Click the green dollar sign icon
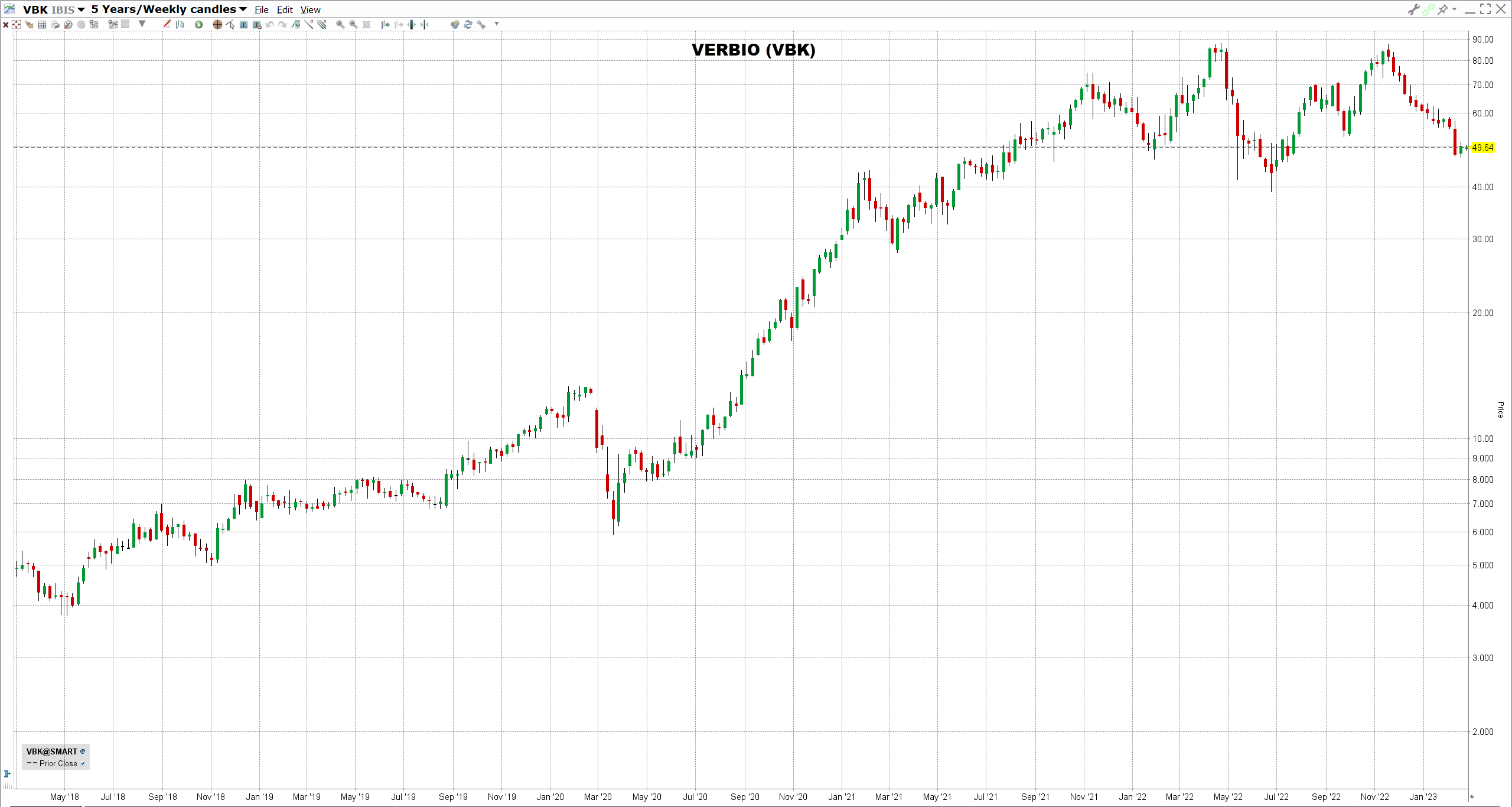This screenshot has height=807, width=1512. pos(198,25)
